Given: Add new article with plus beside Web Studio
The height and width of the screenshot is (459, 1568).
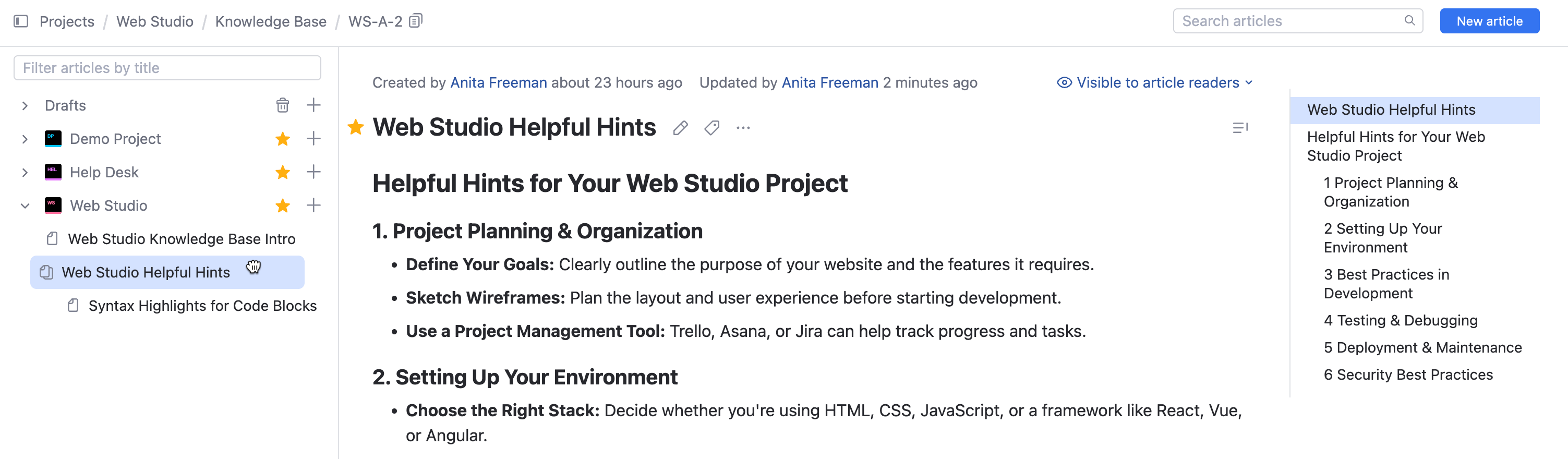Looking at the screenshot, I should coord(313,206).
